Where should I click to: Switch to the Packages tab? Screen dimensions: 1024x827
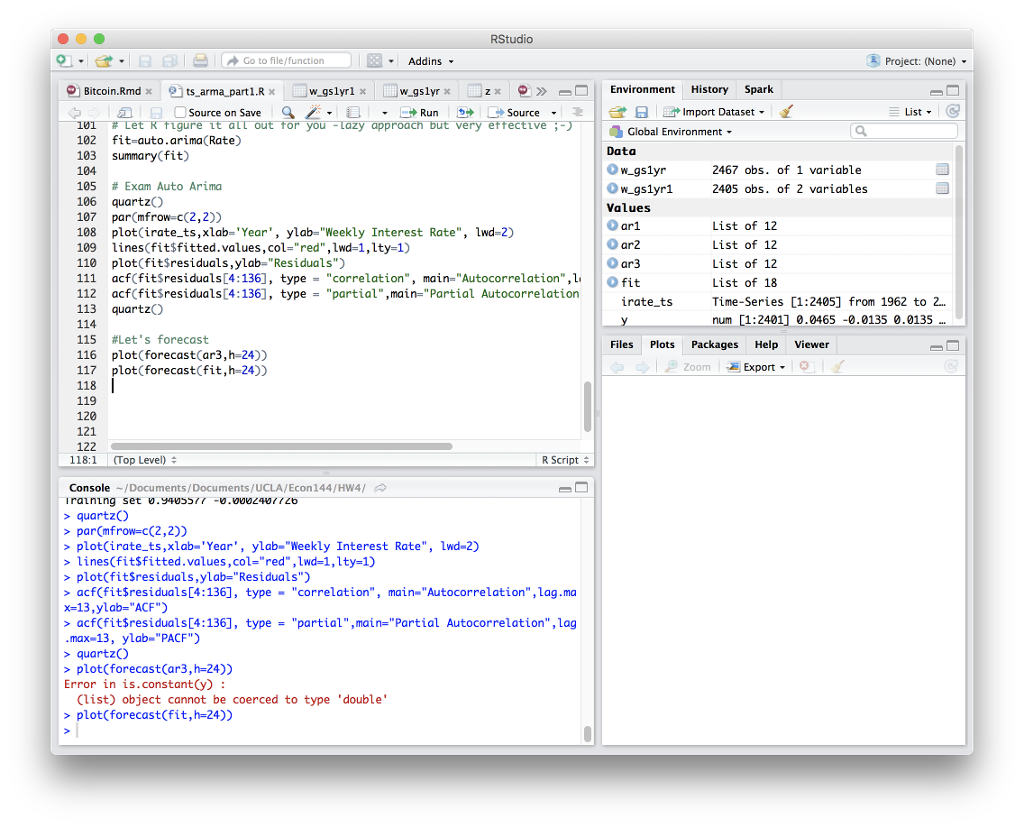714,344
